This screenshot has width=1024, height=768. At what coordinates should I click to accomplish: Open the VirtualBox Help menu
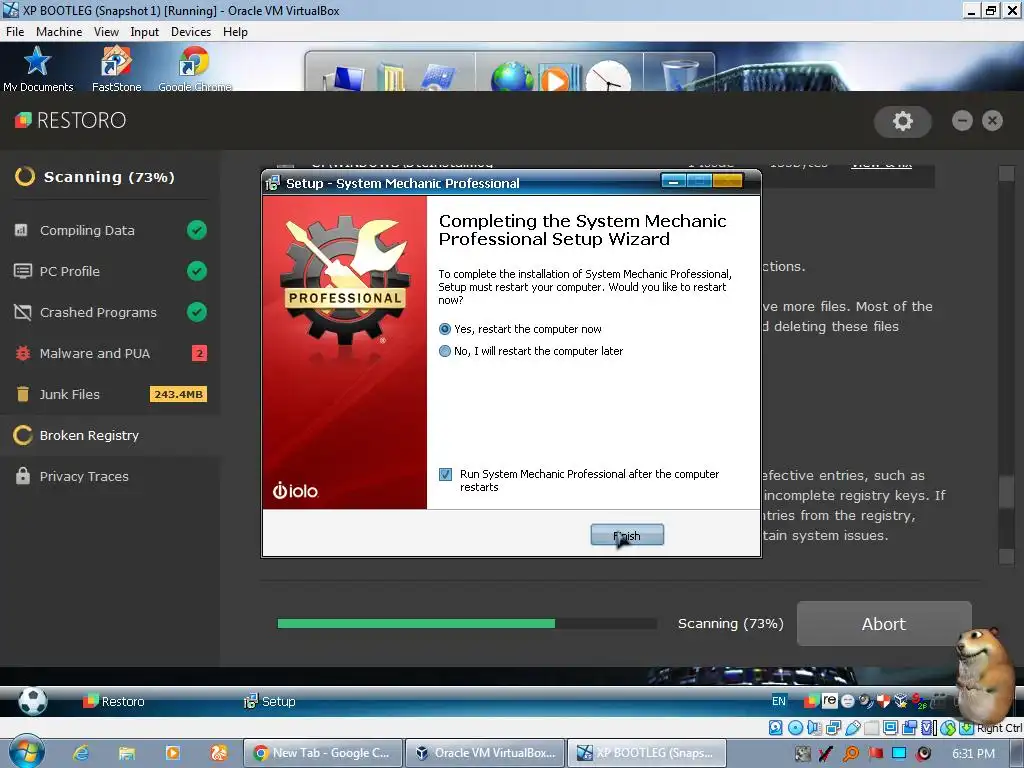pyautogui.click(x=235, y=32)
